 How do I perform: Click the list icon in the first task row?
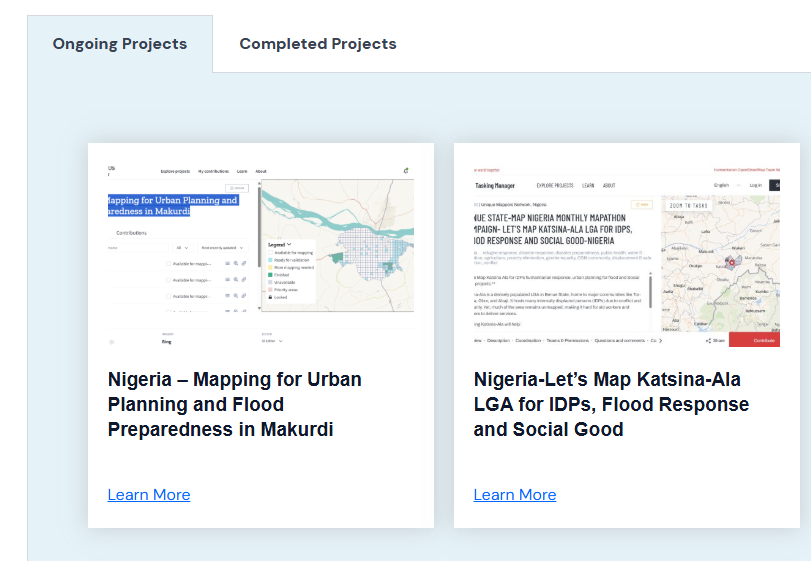click(x=228, y=264)
